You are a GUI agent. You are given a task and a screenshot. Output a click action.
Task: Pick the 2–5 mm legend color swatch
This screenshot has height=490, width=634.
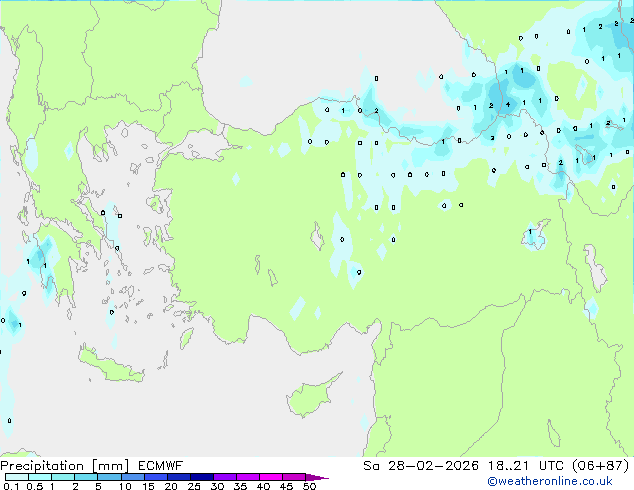(86, 477)
